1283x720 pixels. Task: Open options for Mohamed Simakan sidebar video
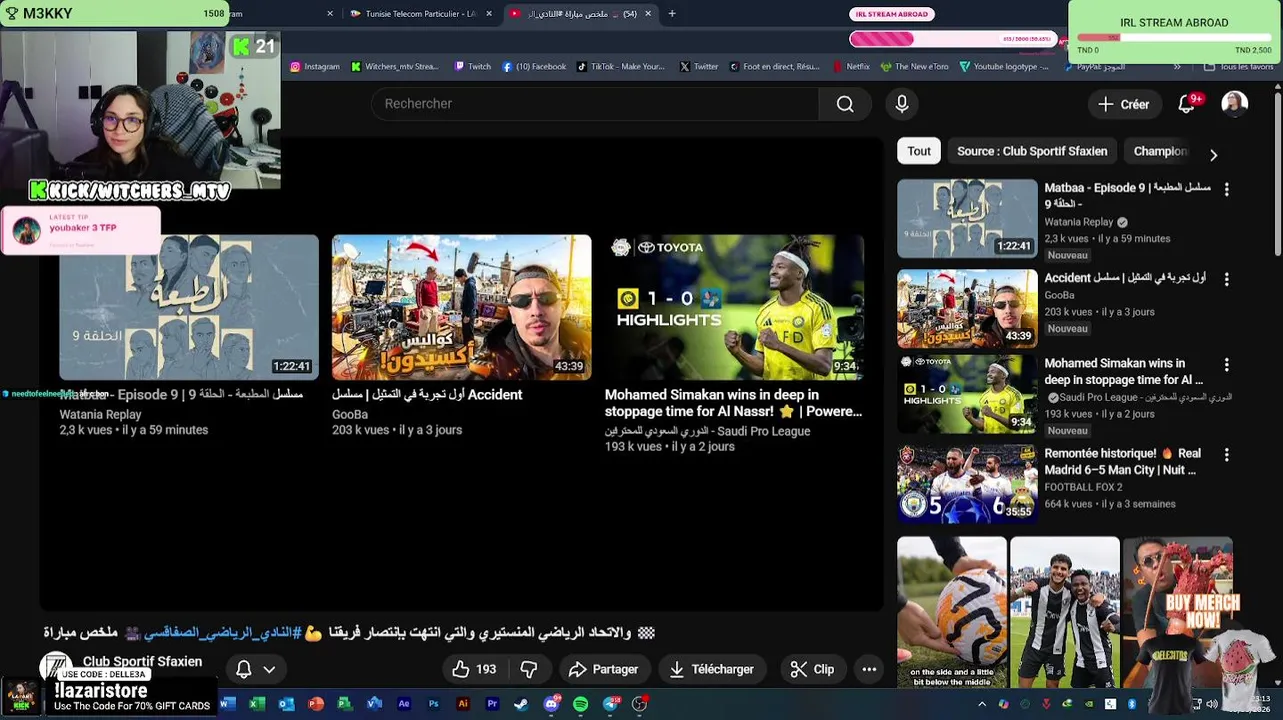click(x=1226, y=365)
